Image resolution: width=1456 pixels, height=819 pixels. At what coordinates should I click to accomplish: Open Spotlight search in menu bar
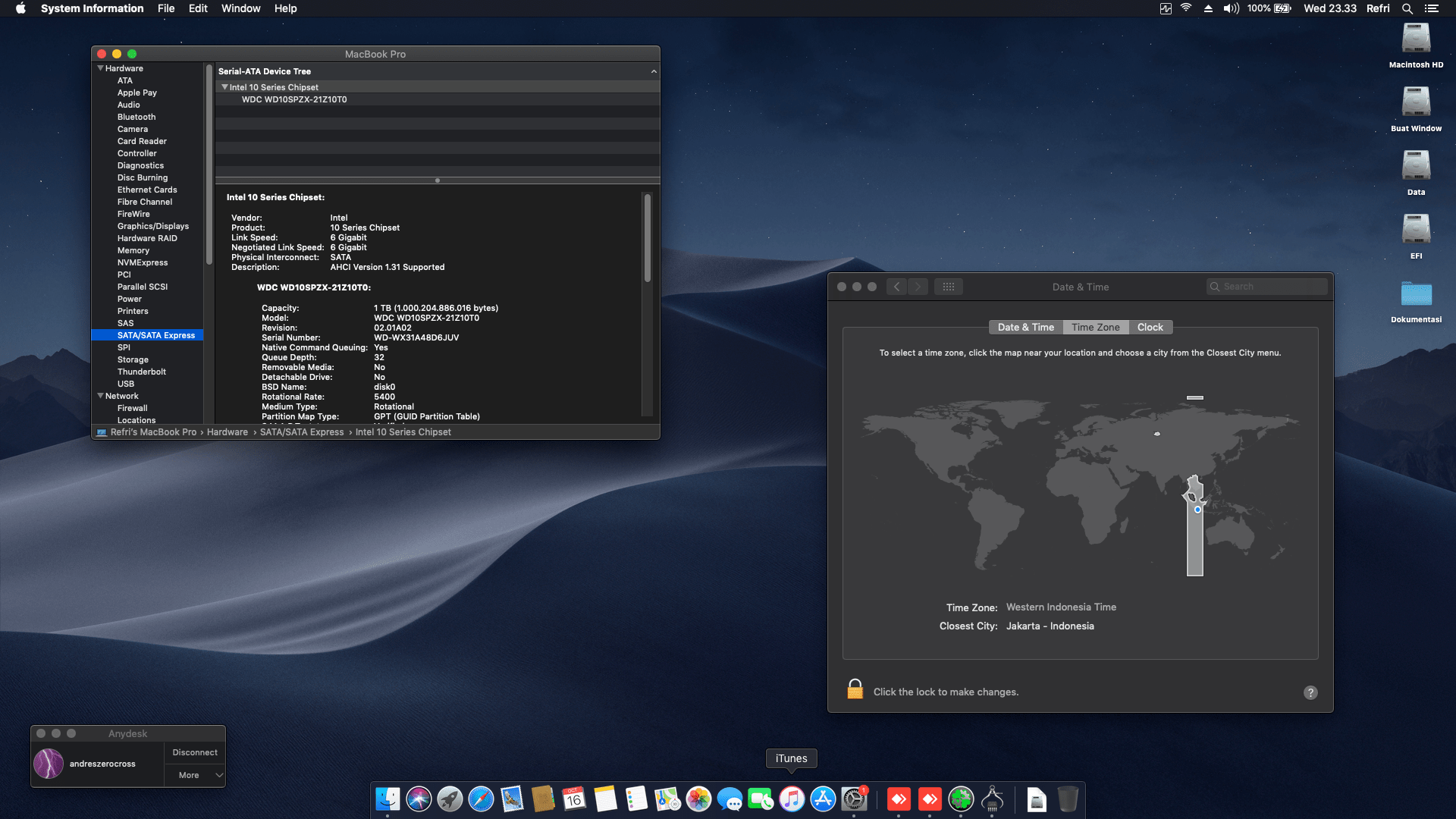1407,8
